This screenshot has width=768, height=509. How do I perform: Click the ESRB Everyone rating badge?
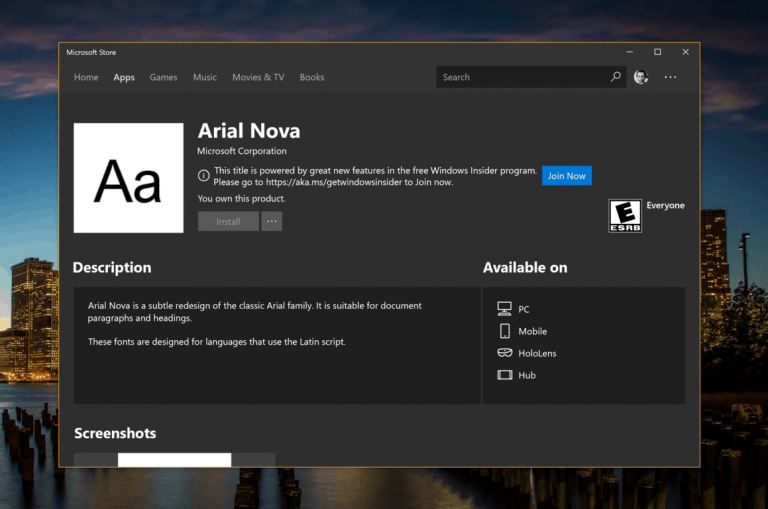pyautogui.click(x=625, y=216)
